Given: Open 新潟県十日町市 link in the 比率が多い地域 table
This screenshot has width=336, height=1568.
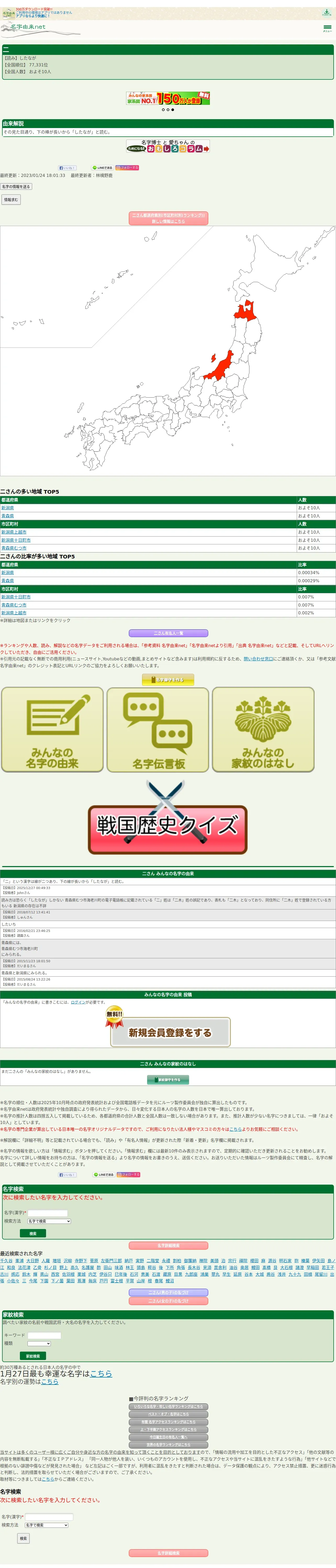Looking at the screenshot, I should [16, 597].
